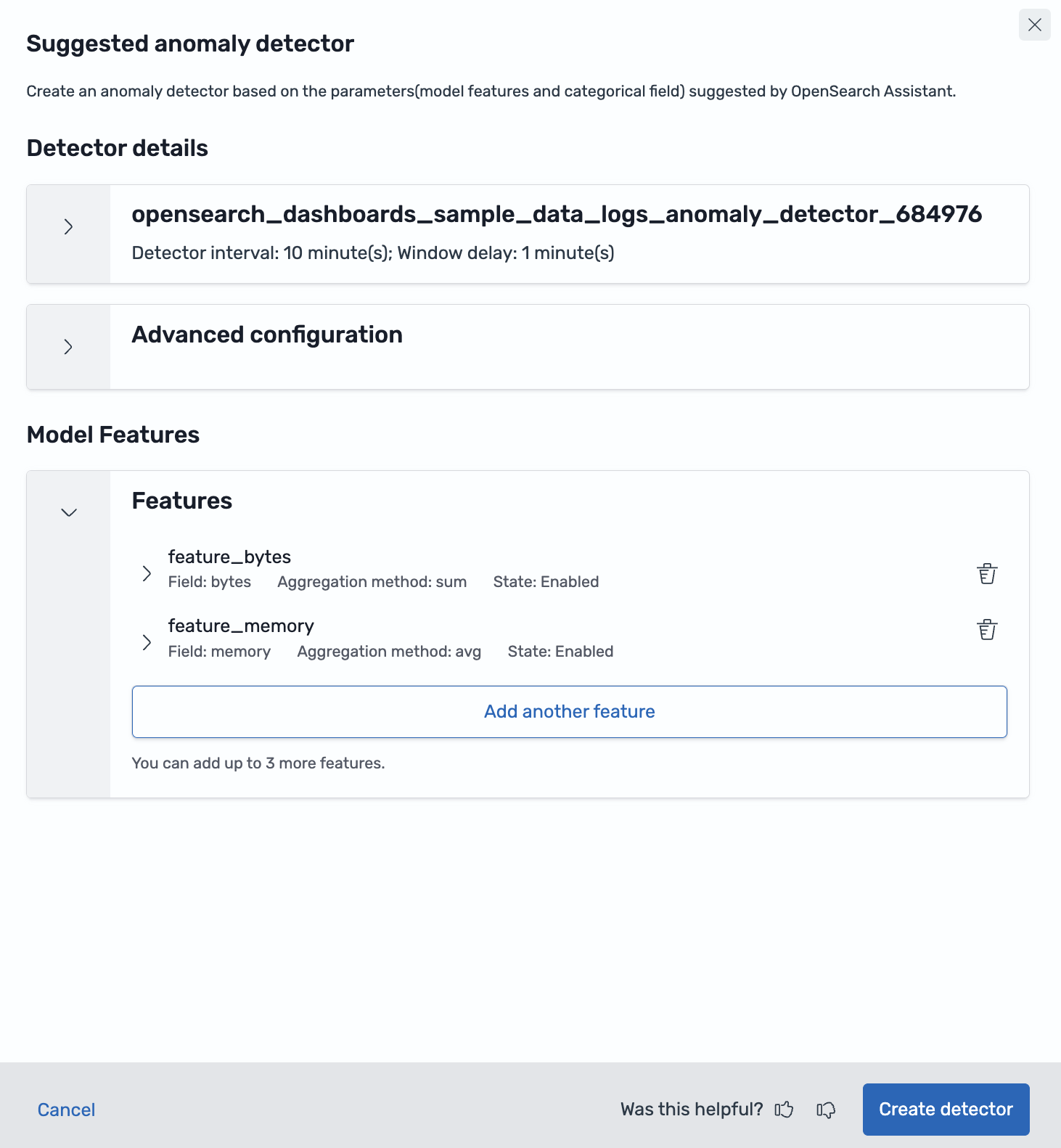Image resolution: width=1061 pixels, height=1148 pixels.
Task: Collapse the Features accordion chevron
Action: [69, 512]
